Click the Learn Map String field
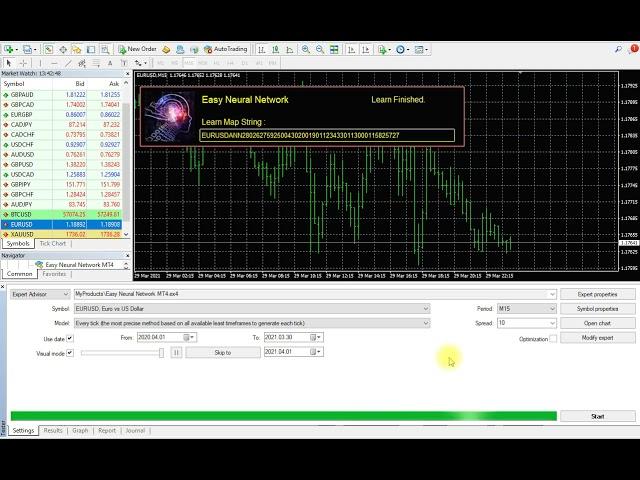640x480 pixels. [327, 136]
